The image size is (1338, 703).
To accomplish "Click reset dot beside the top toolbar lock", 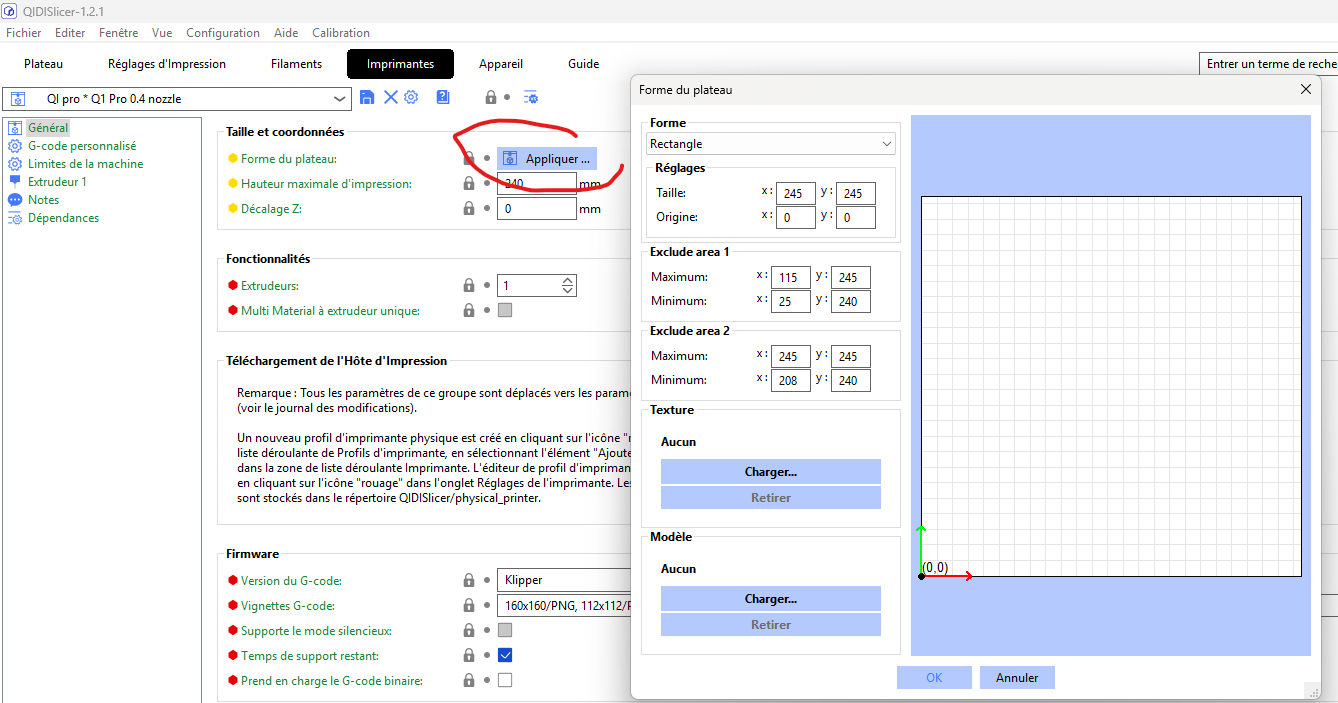I will pyautogui.click(x=507, y=97).
